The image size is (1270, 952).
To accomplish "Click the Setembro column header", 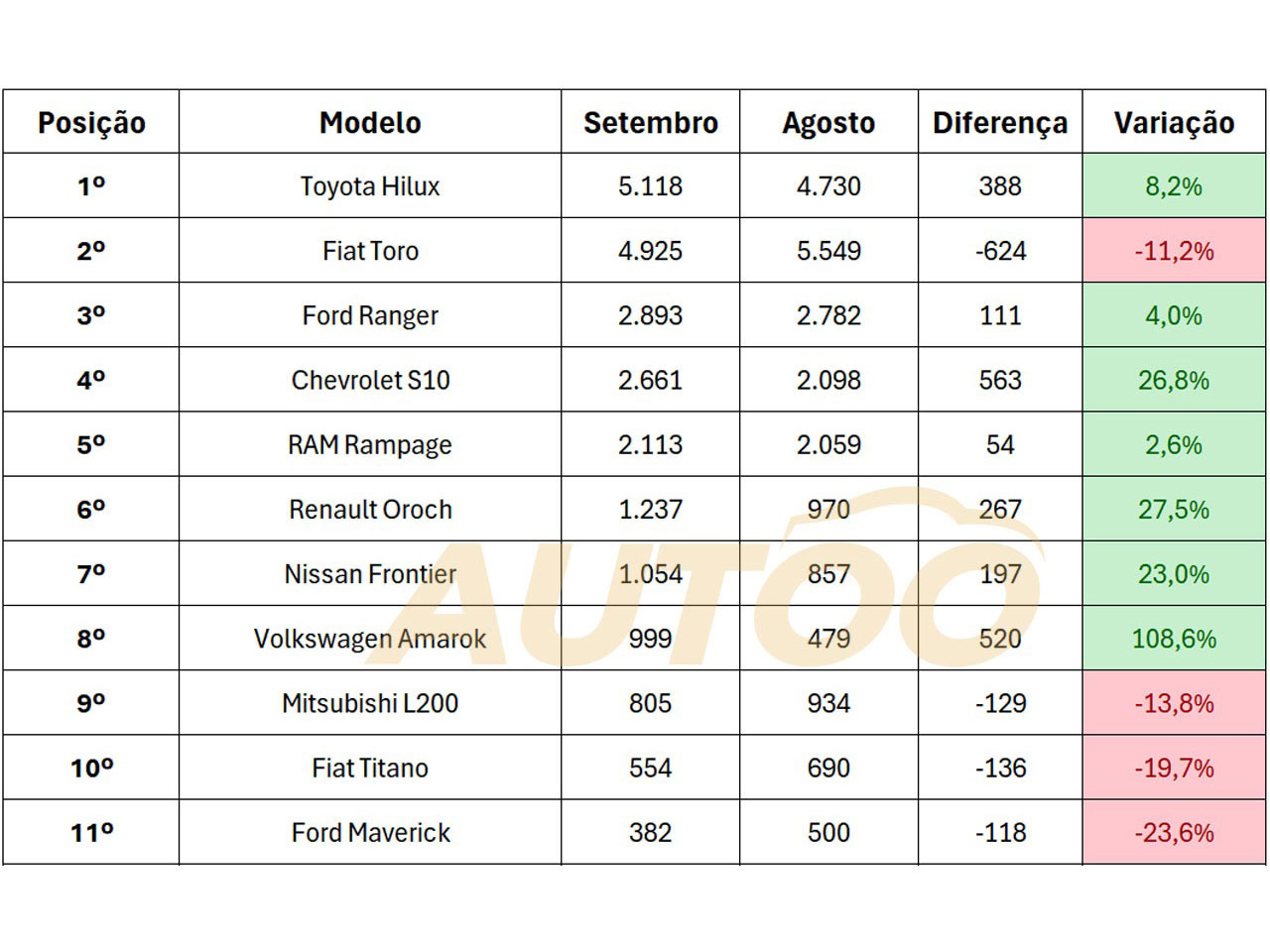I will coord(651,122).
